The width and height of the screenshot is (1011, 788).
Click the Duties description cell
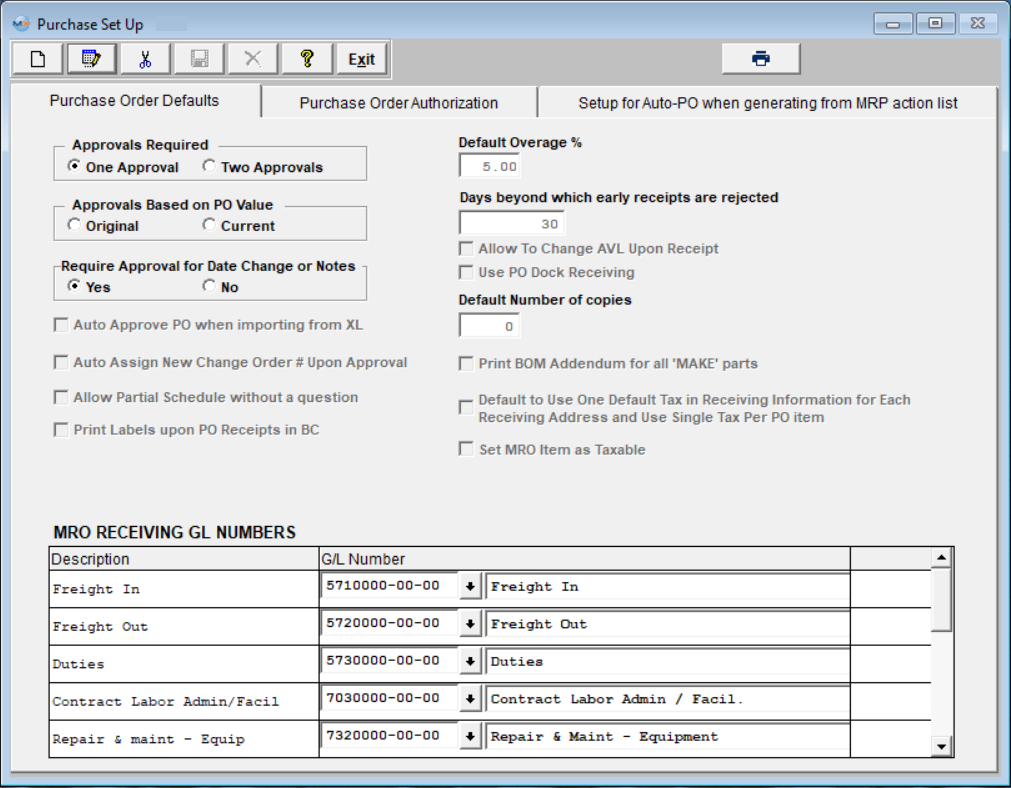tap(184, 664)
